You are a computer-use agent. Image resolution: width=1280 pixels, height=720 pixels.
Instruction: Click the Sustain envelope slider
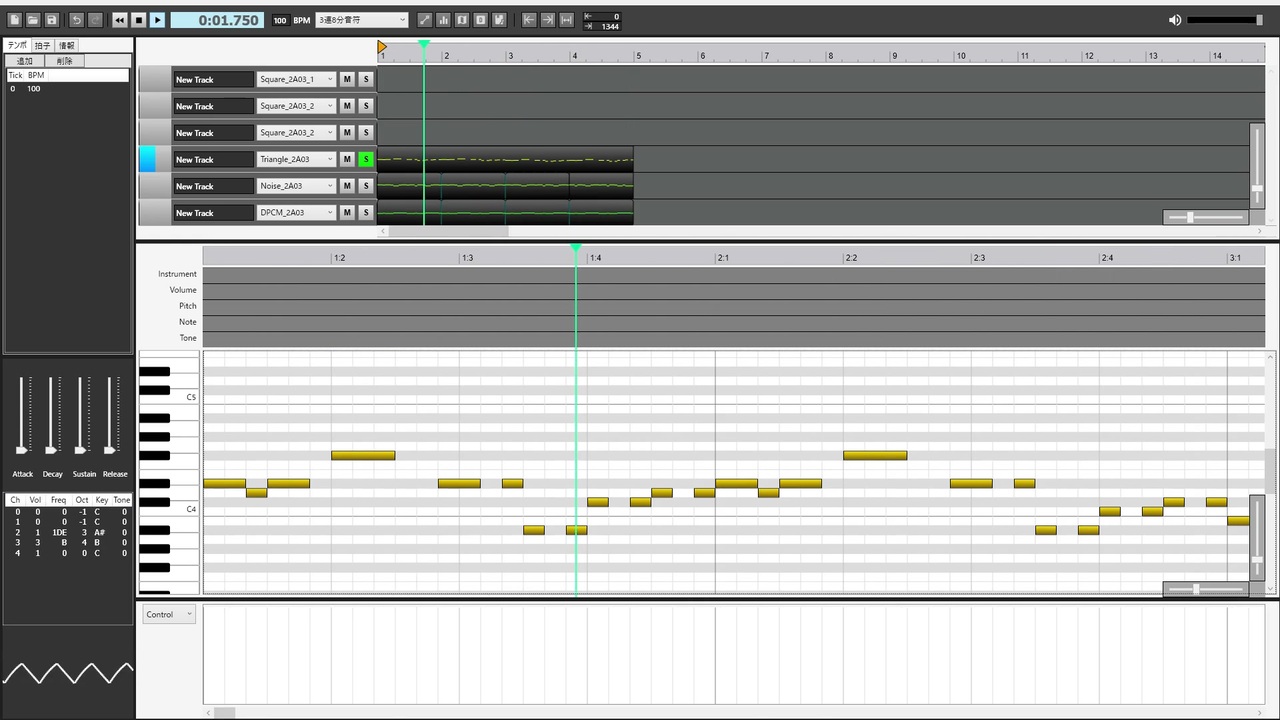click(x=81, y=415)
